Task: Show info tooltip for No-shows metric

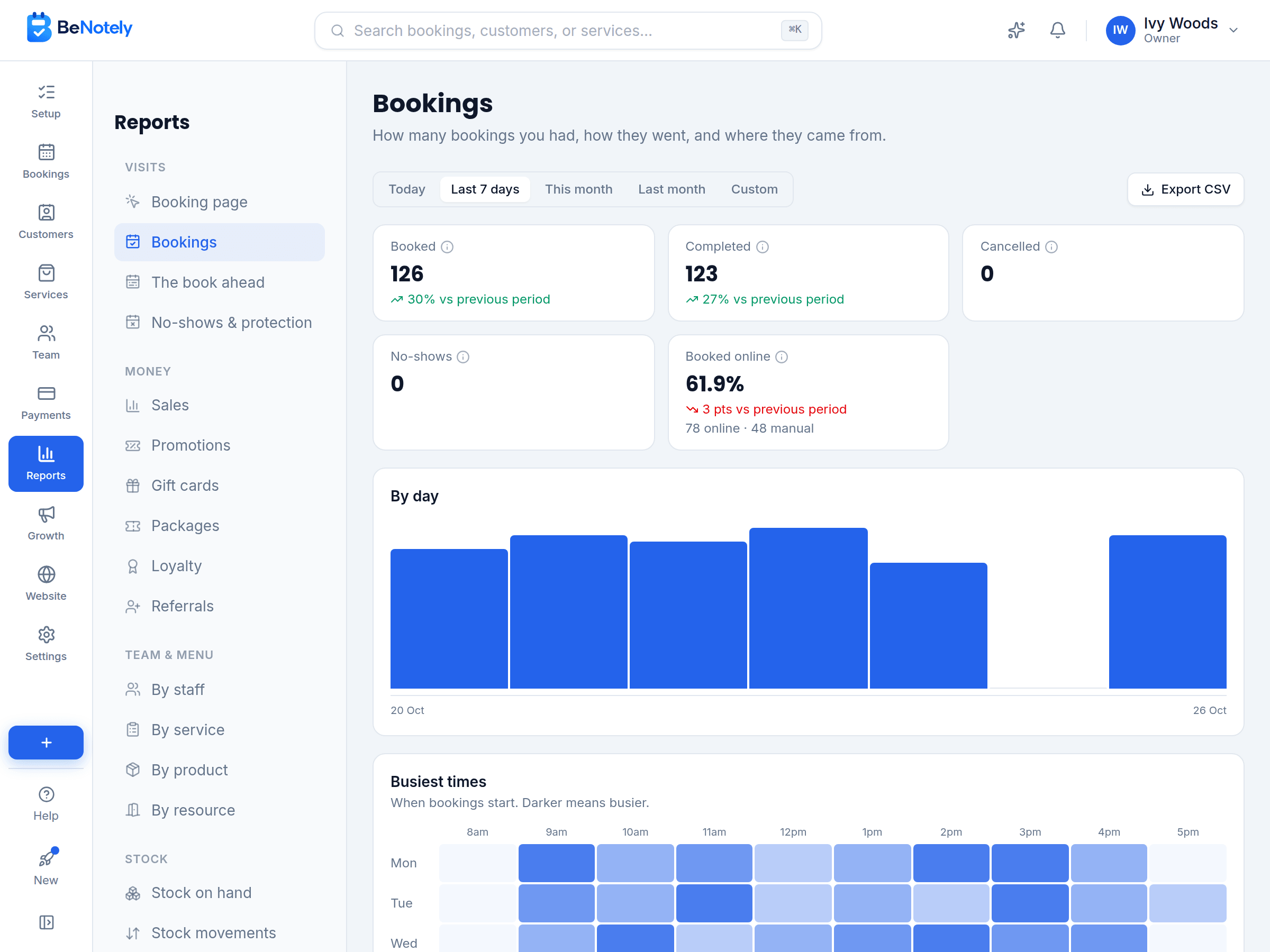Action: pos(463,357)
